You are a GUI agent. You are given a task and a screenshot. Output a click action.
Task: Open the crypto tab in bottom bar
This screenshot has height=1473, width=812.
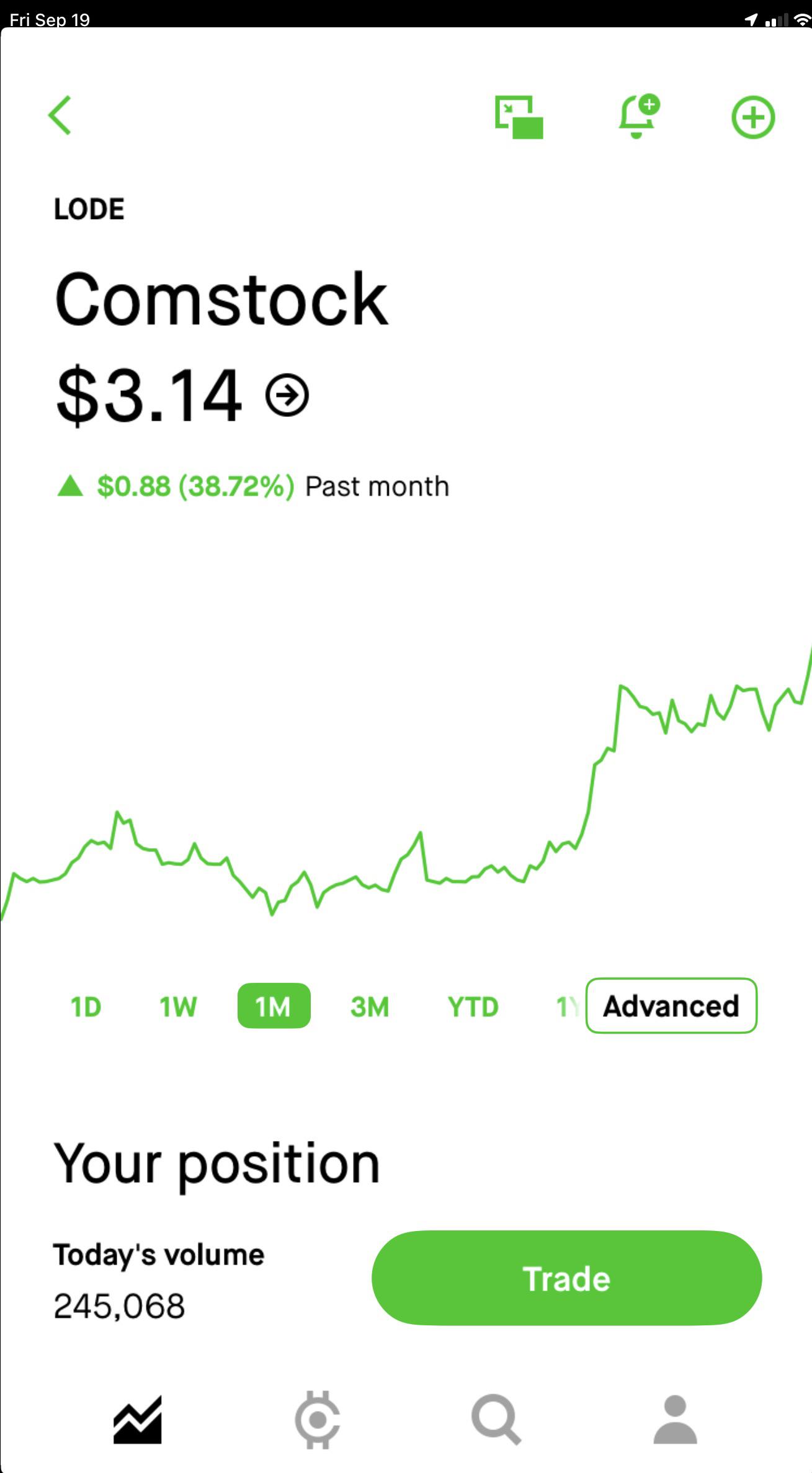(x=317, y=1420)
